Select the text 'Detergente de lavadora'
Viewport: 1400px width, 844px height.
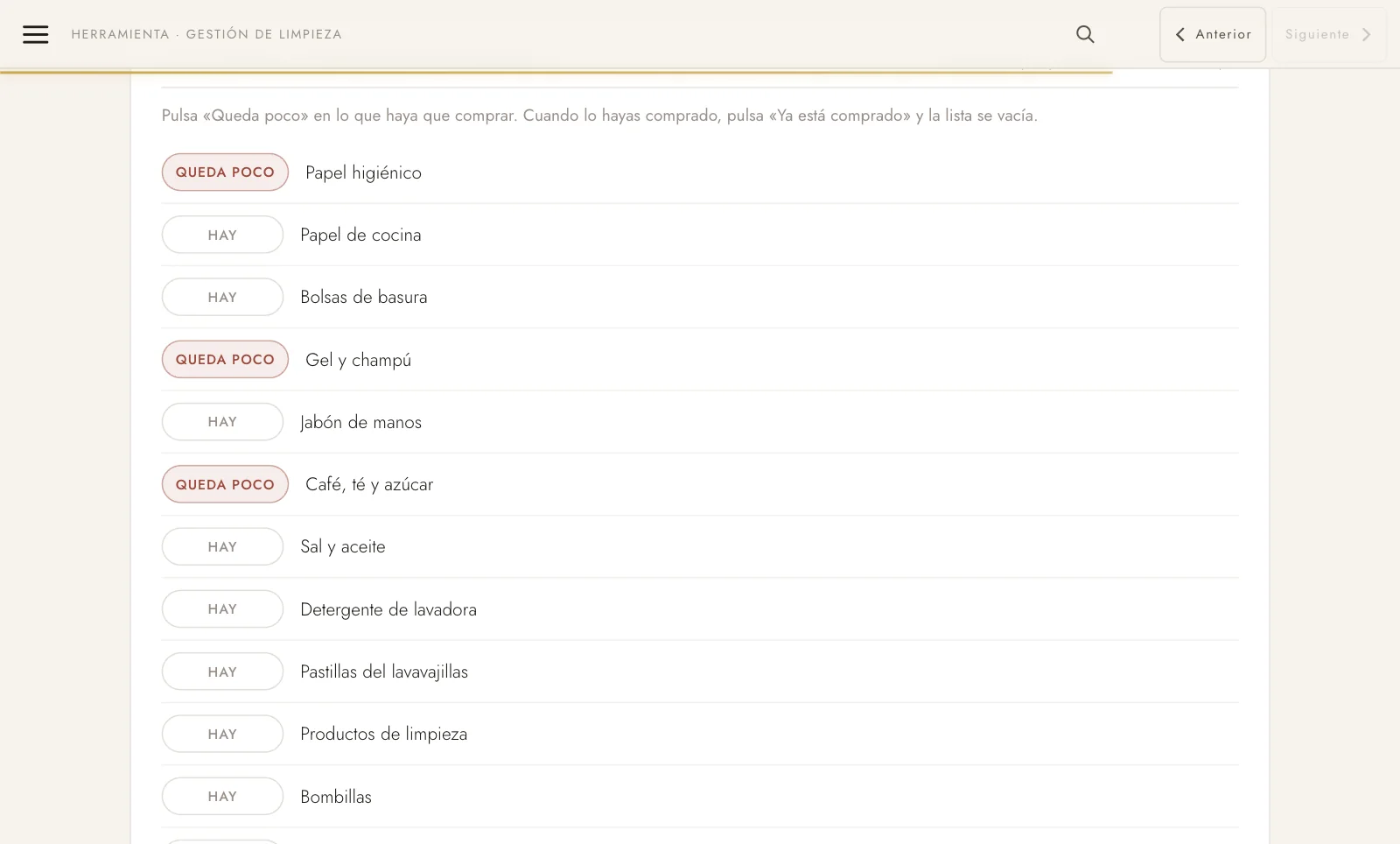click(388, 609)
